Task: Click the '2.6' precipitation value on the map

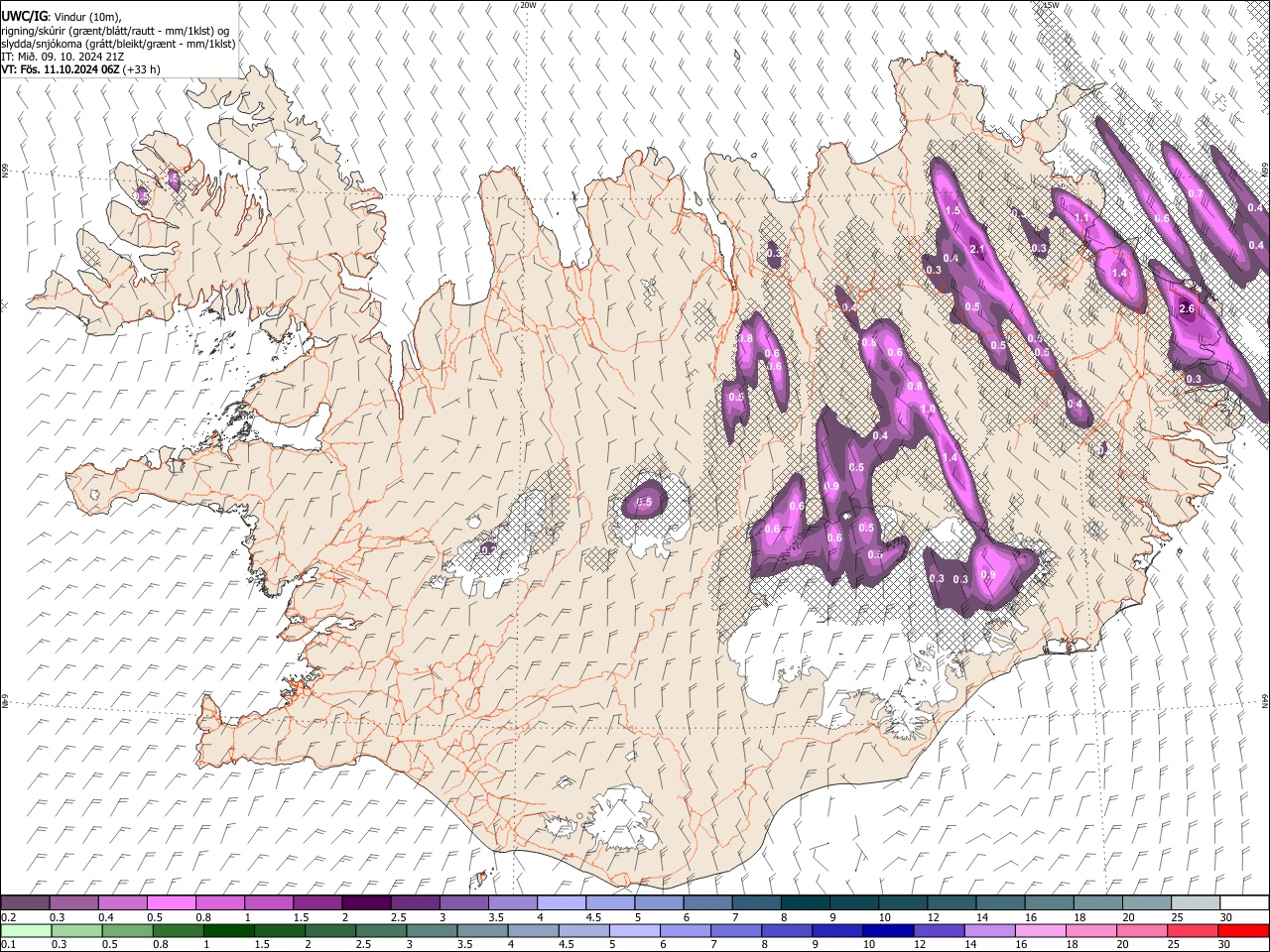Action: (1188, 309)
